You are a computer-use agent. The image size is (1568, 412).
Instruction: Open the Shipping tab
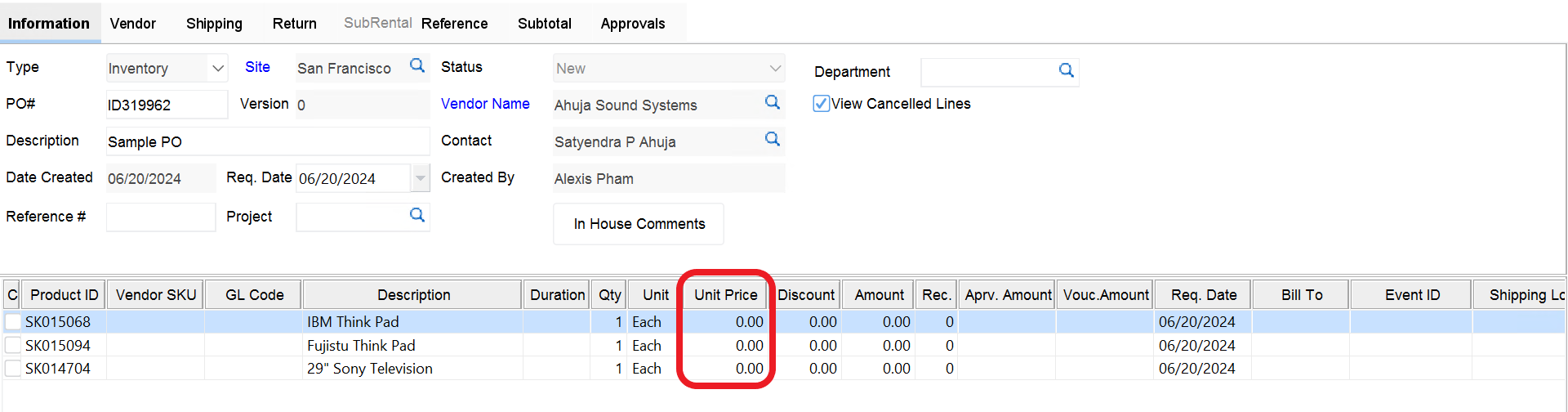tap(214, 24)
